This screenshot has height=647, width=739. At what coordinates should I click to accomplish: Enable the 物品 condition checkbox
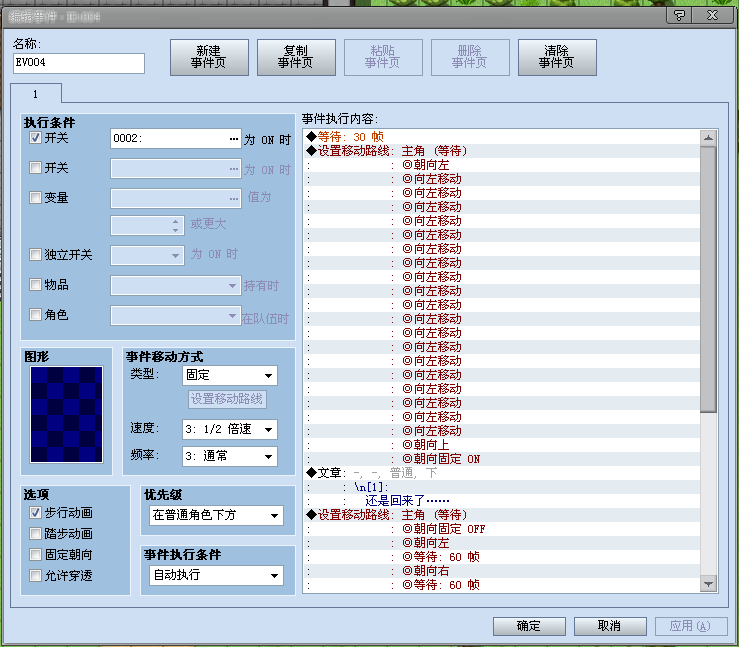35,285
